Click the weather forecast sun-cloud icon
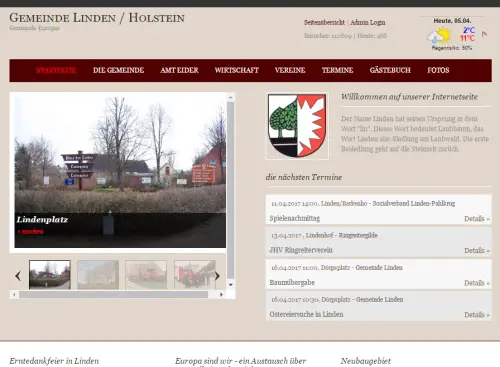Screen dimensions: 500x367 (439, 36)
